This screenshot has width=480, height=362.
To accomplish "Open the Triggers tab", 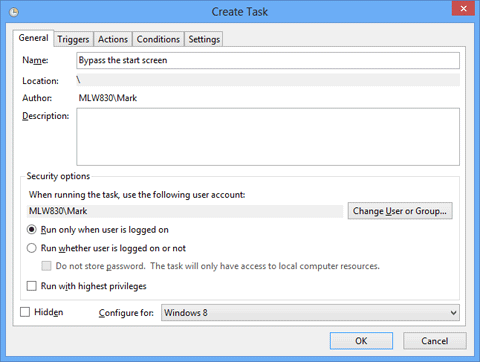I will (x=73, y=39).
